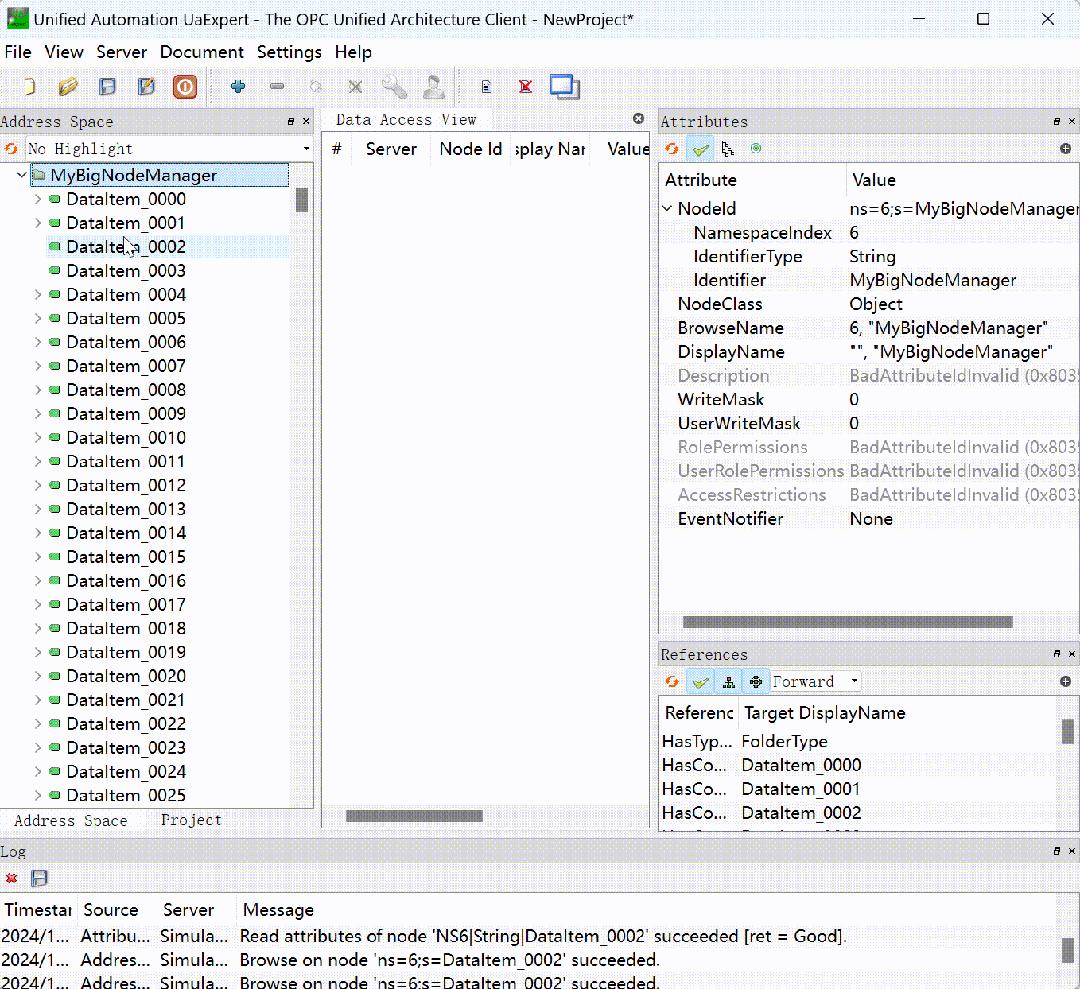The width and height of the screenshot is (1080, 989).
Task: Click the Save Project floppy disk icon
Action: (x=107, y=87)
